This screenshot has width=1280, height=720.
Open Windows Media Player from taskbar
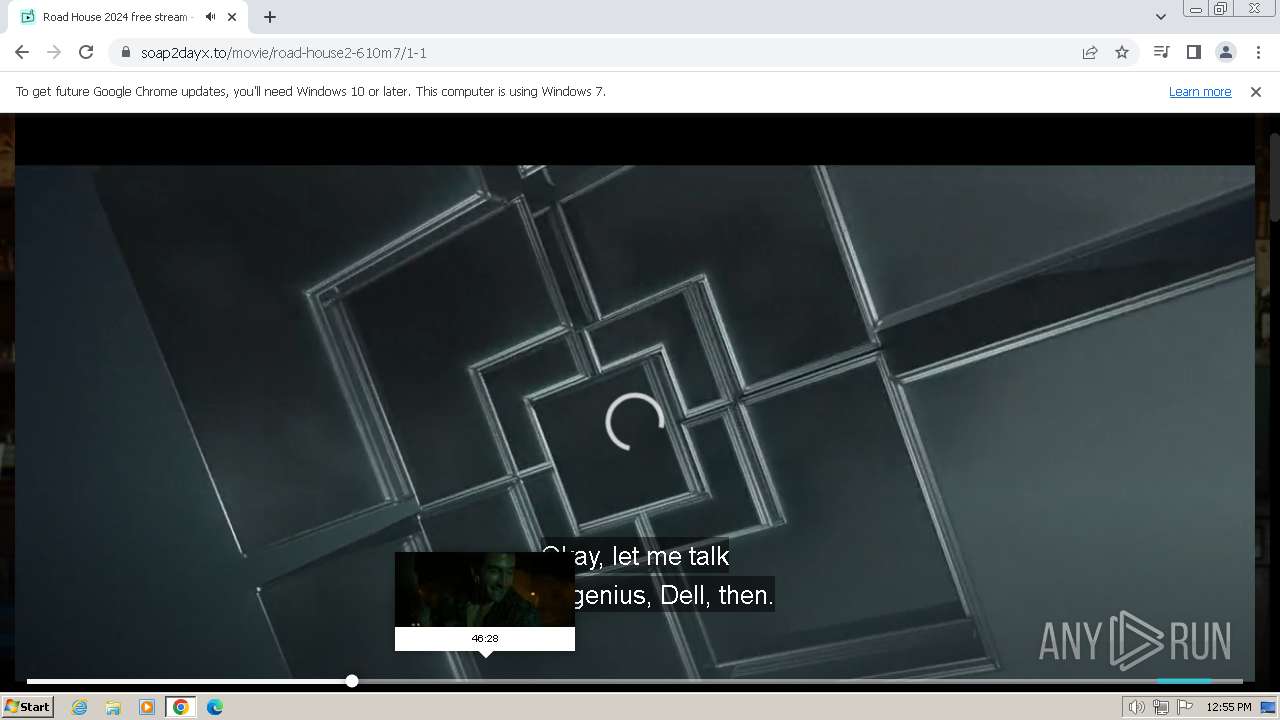pos(147,707)
